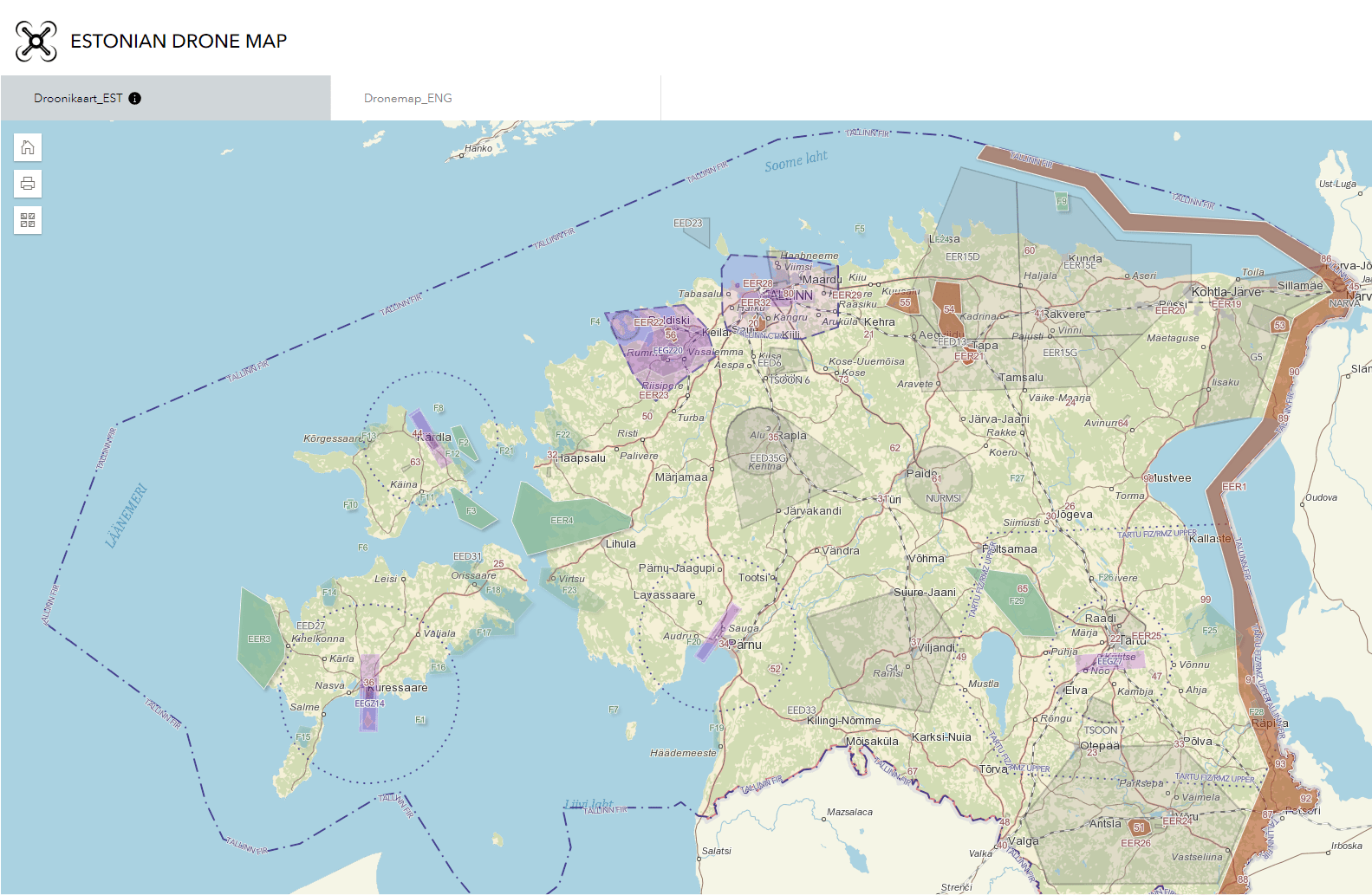Click the Kuressaare city label
This screenshot has height=895, width=1372.
coord(399,688)
